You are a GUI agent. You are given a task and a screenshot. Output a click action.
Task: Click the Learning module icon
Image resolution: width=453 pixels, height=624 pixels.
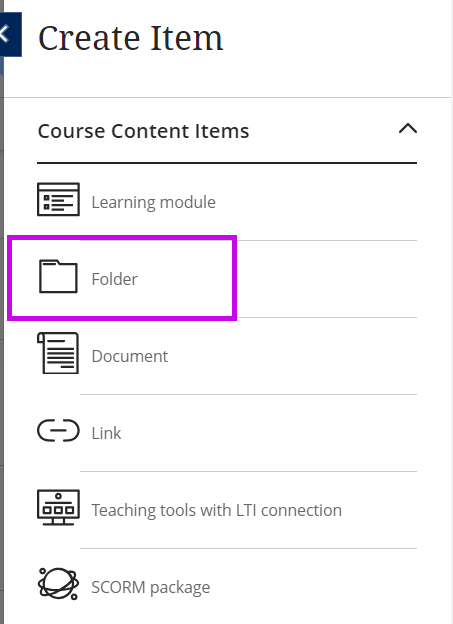[x=58, y=199]
